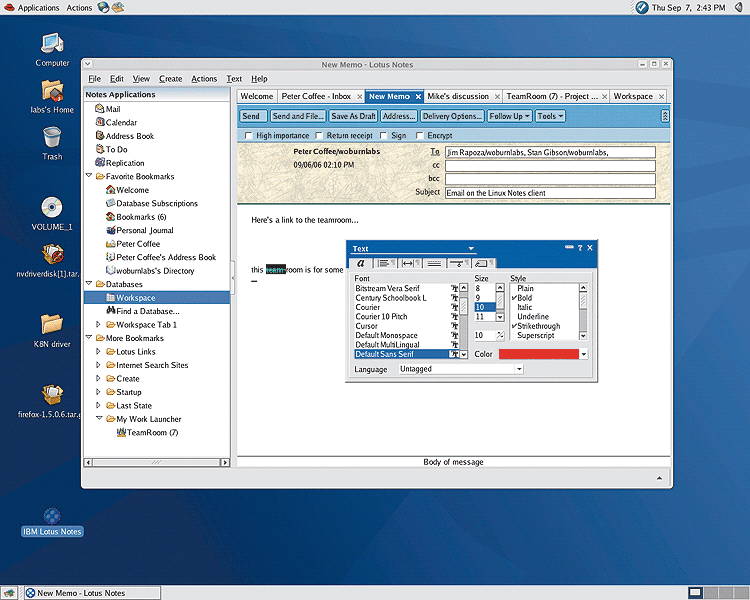Screen dimensions: 750x600
Task: Click the Send and File button
Action: pyautogui.click(x=298, y=116)
